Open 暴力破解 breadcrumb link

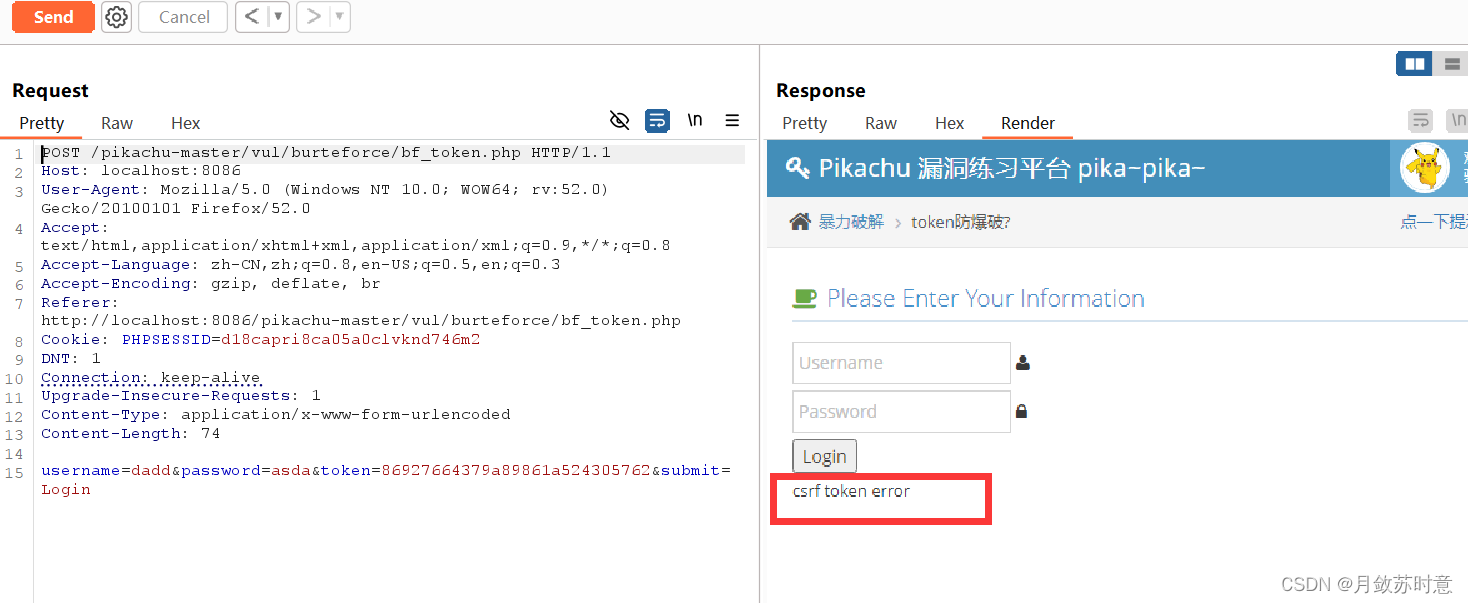point(851,222)
